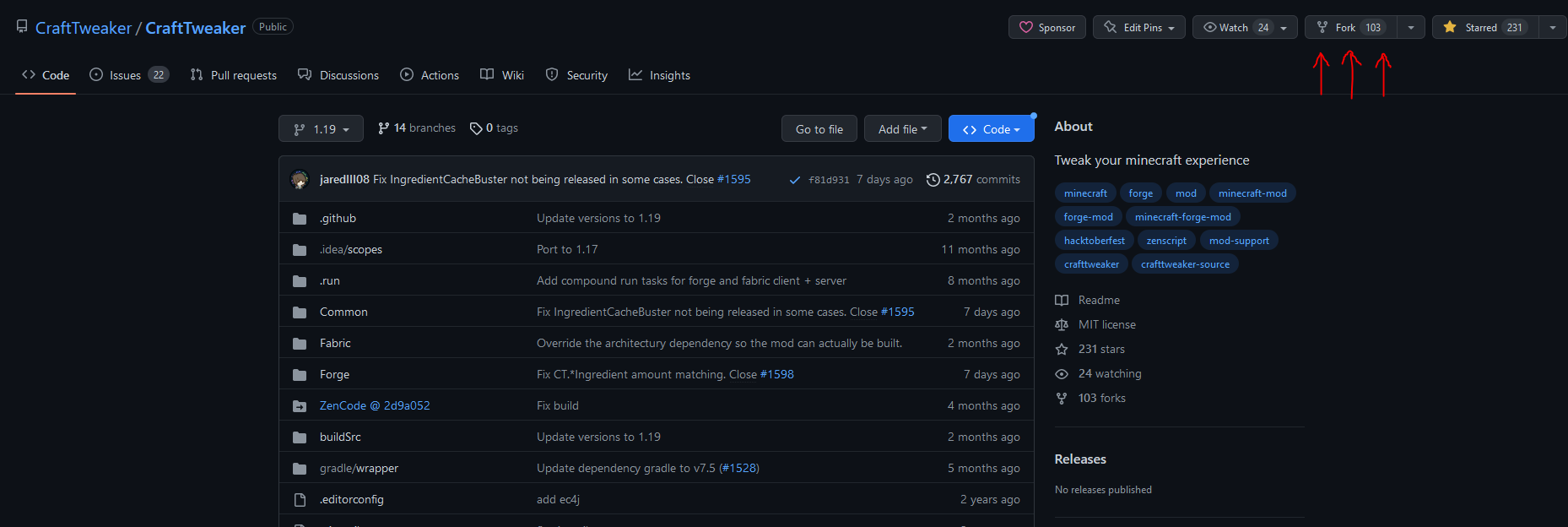View the 231 stars link
This screenshot has width=1568, height=527.
(1090, 349)
